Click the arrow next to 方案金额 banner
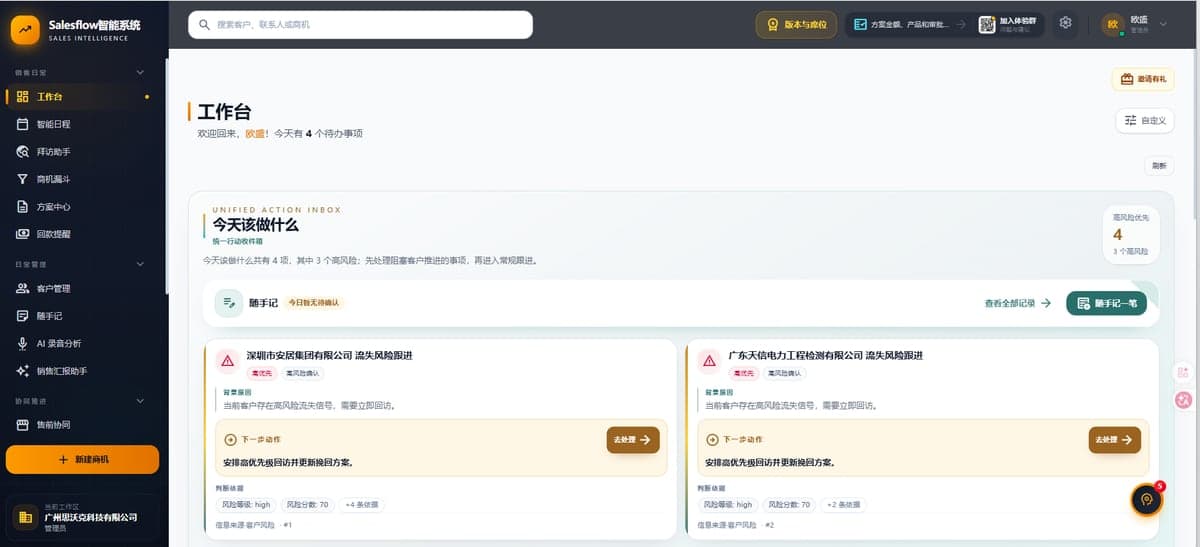Screen dimensions: 1200x547 click(960, 24)
